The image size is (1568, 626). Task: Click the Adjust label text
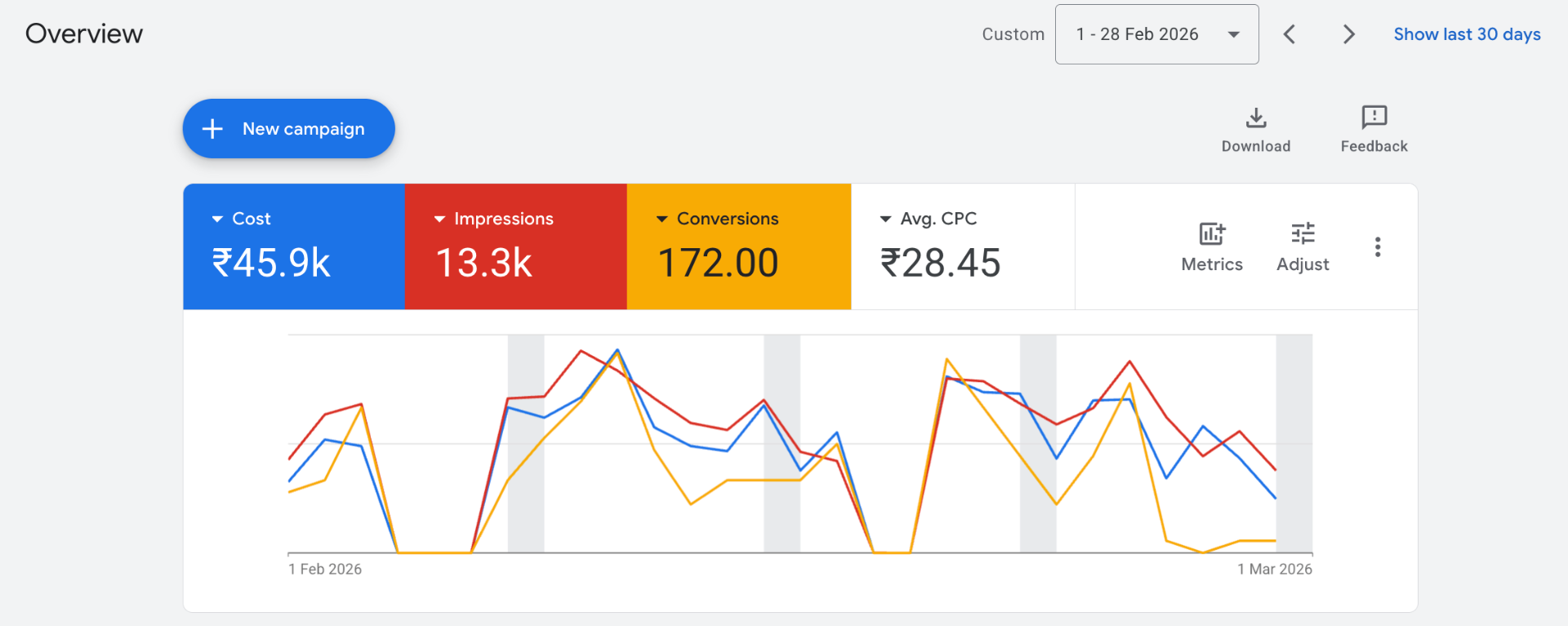[1303, 264]
